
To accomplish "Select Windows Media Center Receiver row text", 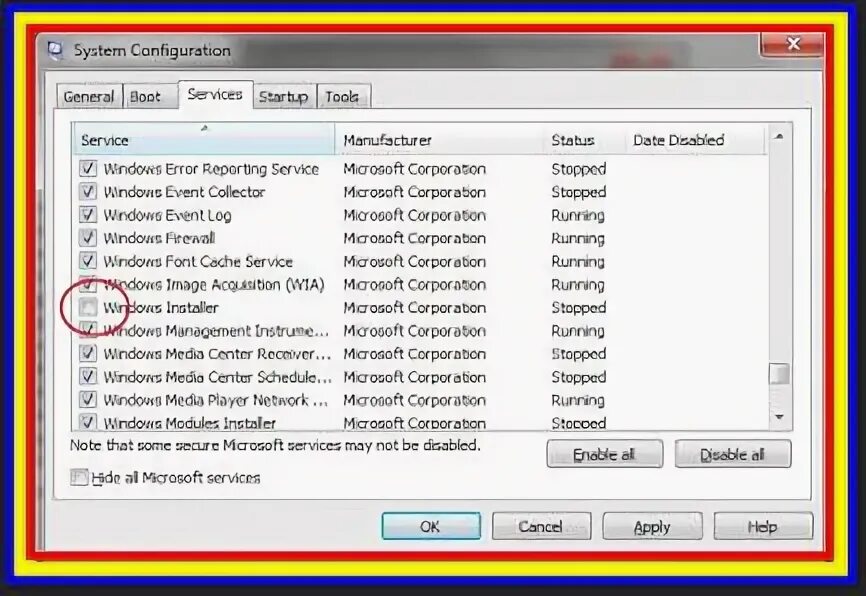I will tap(218, 354).
